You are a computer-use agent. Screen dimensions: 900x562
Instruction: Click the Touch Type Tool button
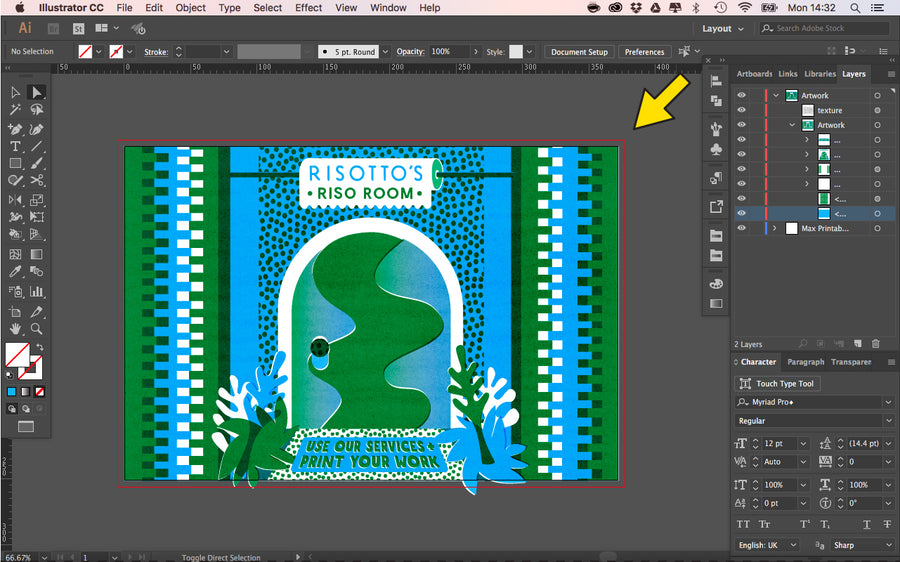pos(778,384)
